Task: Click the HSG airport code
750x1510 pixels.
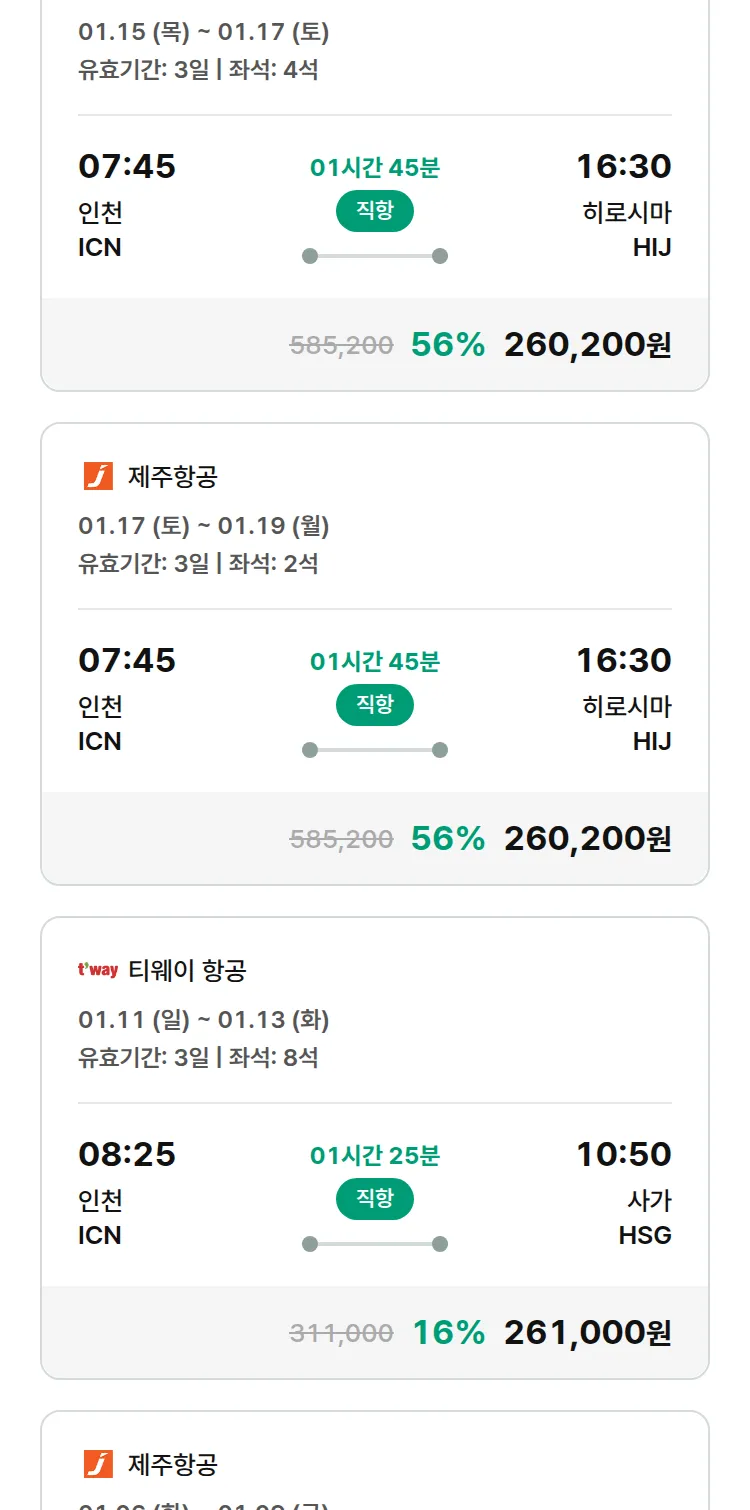Action: click(645, 1236)
